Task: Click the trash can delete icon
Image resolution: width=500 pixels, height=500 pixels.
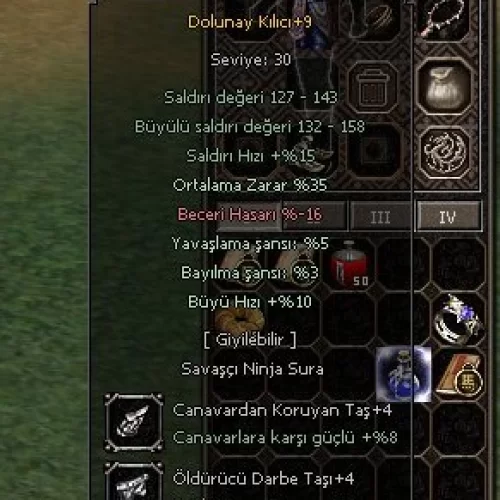Action: 373,88
